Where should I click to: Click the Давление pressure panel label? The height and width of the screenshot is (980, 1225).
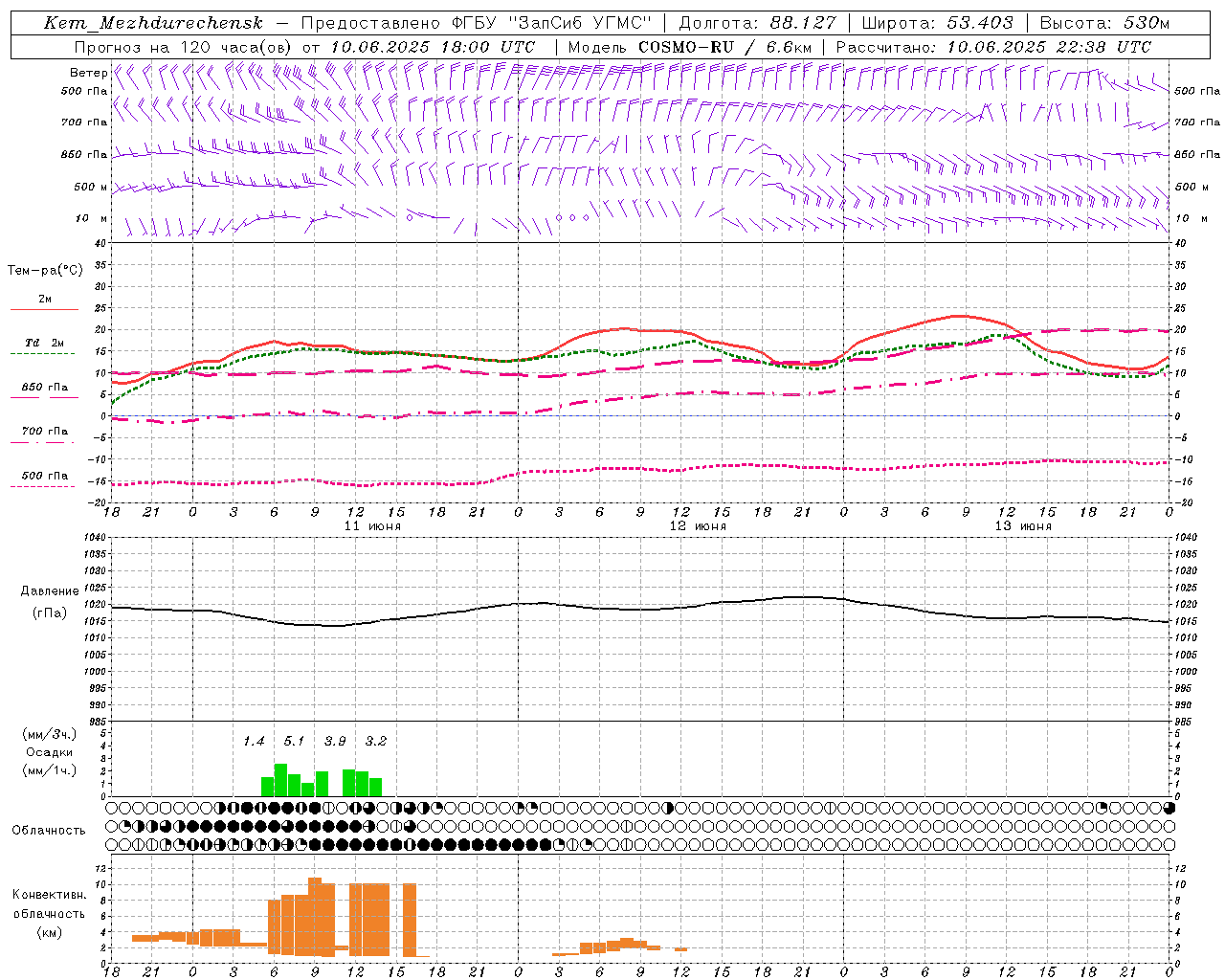pyautogui.click(x=50, y=591)
